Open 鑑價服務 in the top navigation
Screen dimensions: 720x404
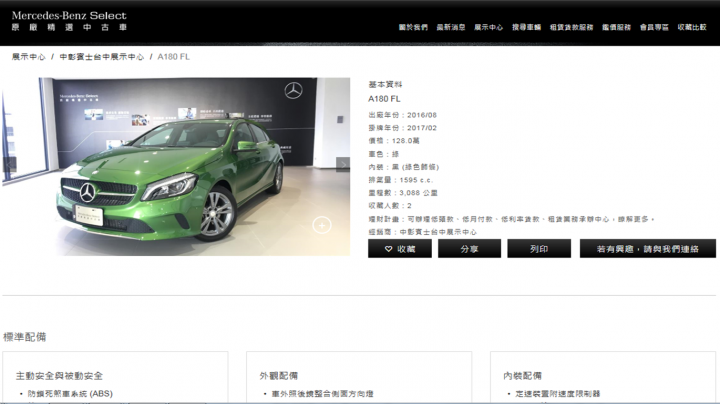pyautogui.click(x=616, y=28)
